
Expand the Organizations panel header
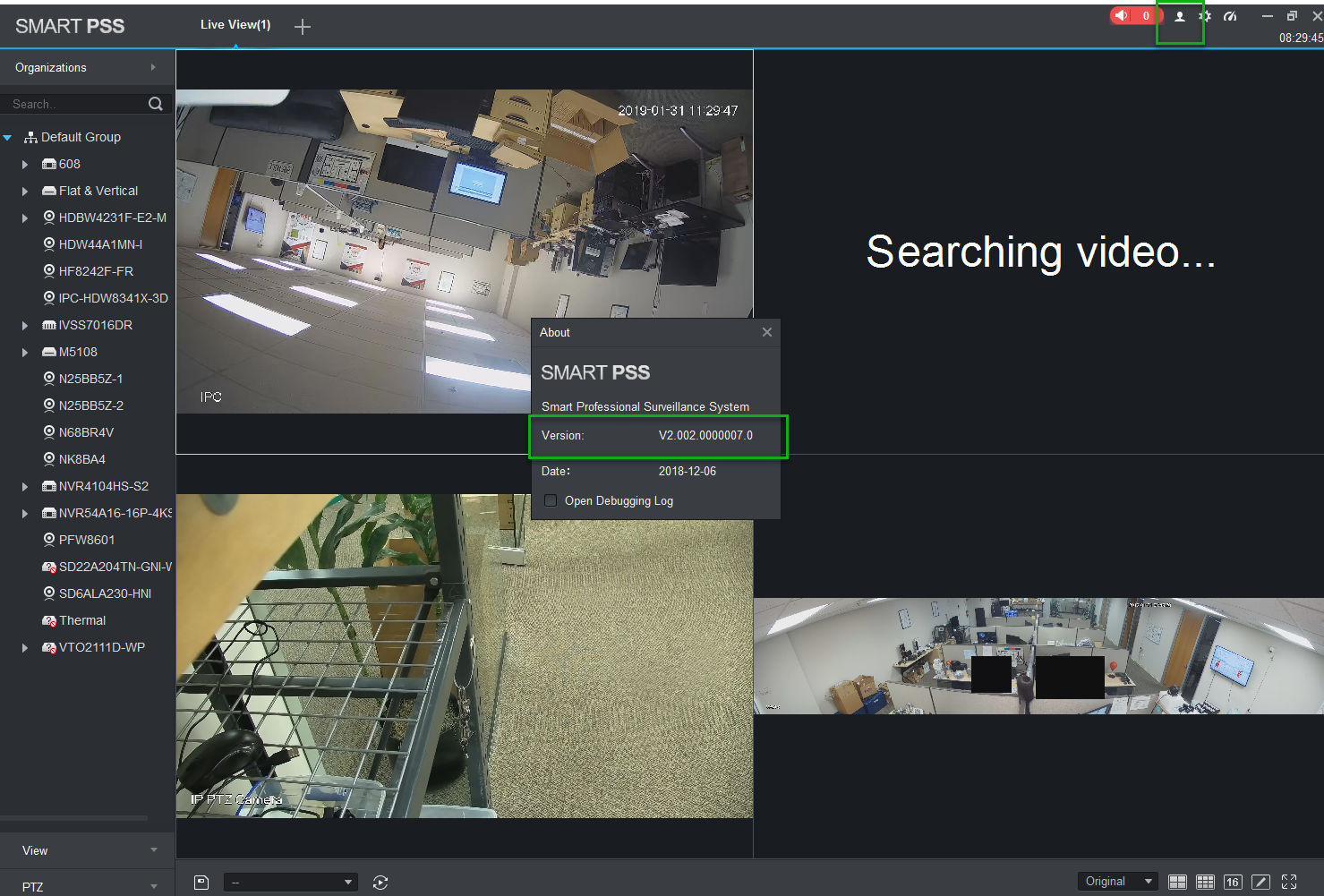(x=87, y=67)
